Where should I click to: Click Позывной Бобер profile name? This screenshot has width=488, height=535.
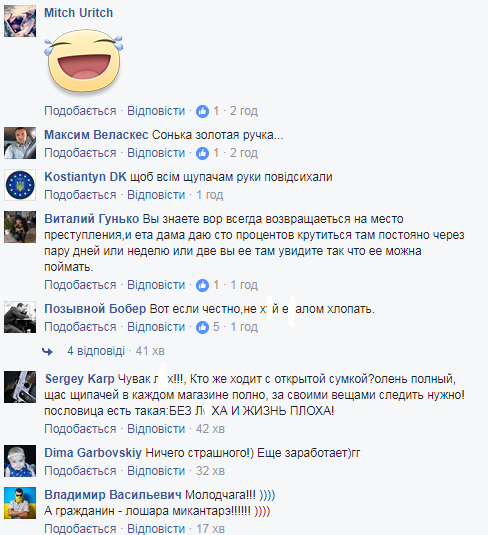tap(95, 309)
